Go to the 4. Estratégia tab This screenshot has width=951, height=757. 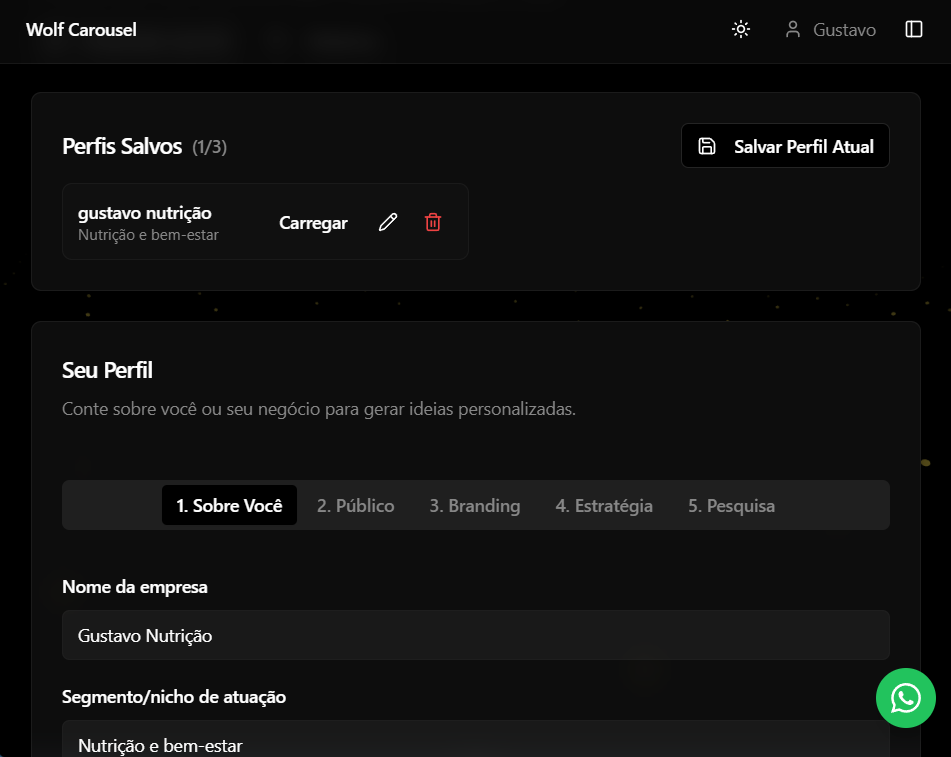[x=604, y=505]
